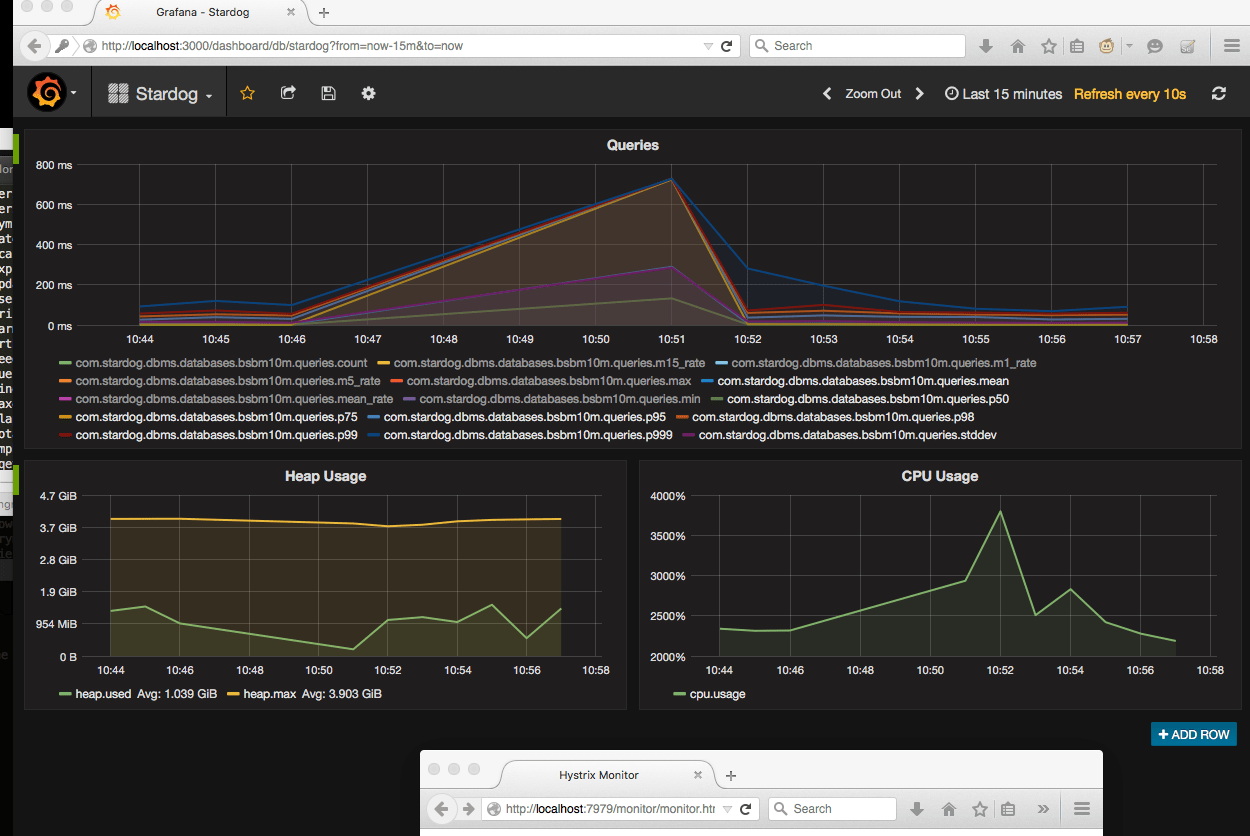This screenshot has height=836, width=1250.
Task: Save the dashboard with the floppy icon
Action: click(x=328, y=93)
